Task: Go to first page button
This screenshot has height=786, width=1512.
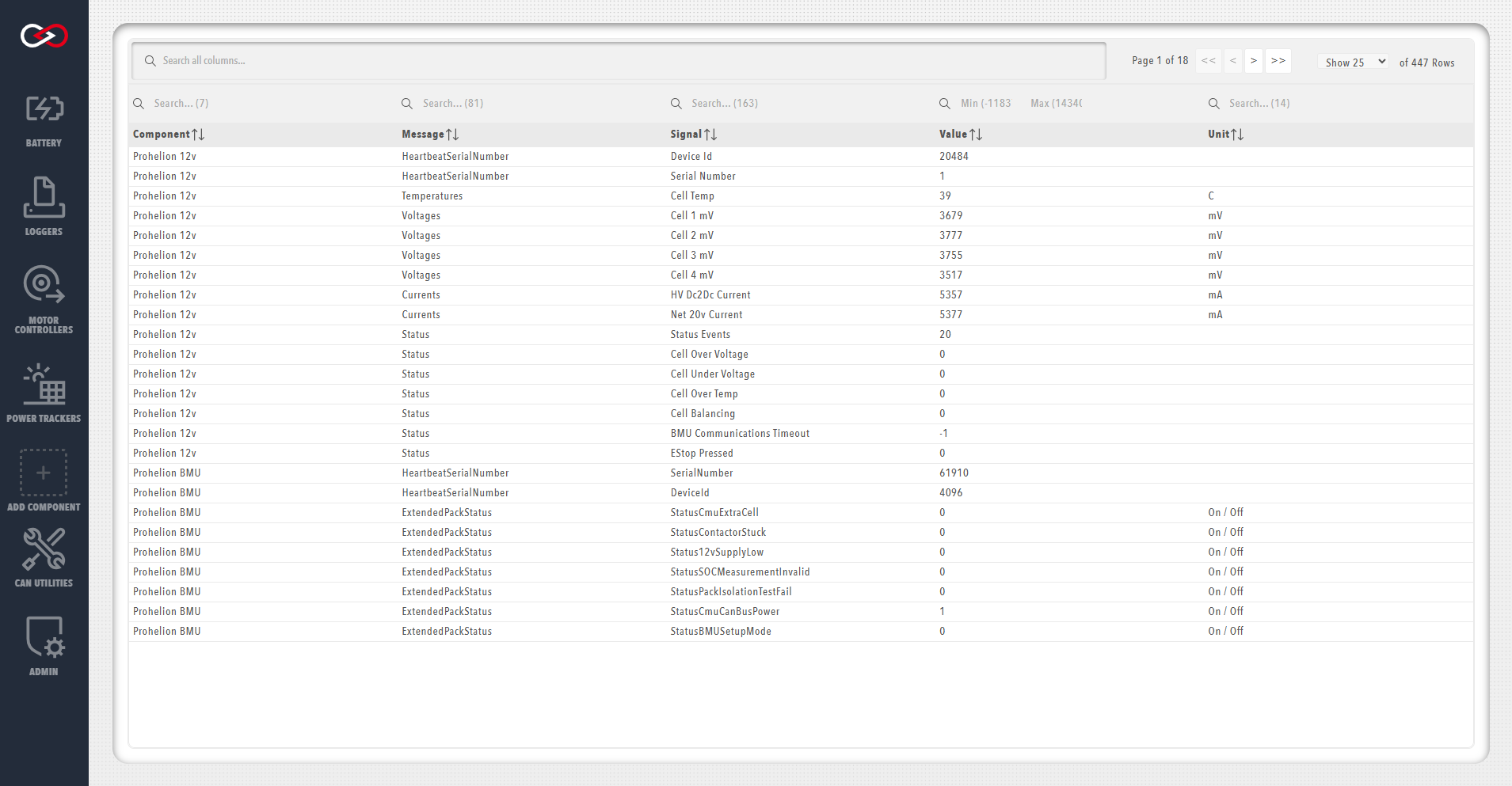Action: pyautogui.click(x=1209, y=61)
